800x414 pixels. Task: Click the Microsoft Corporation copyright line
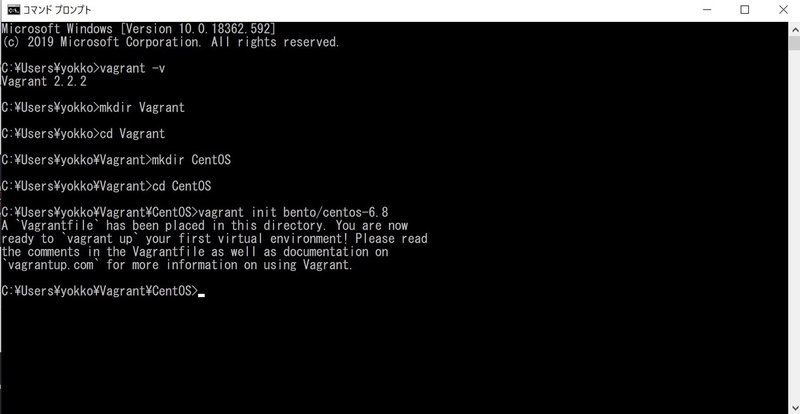click(x=170, y=42)
